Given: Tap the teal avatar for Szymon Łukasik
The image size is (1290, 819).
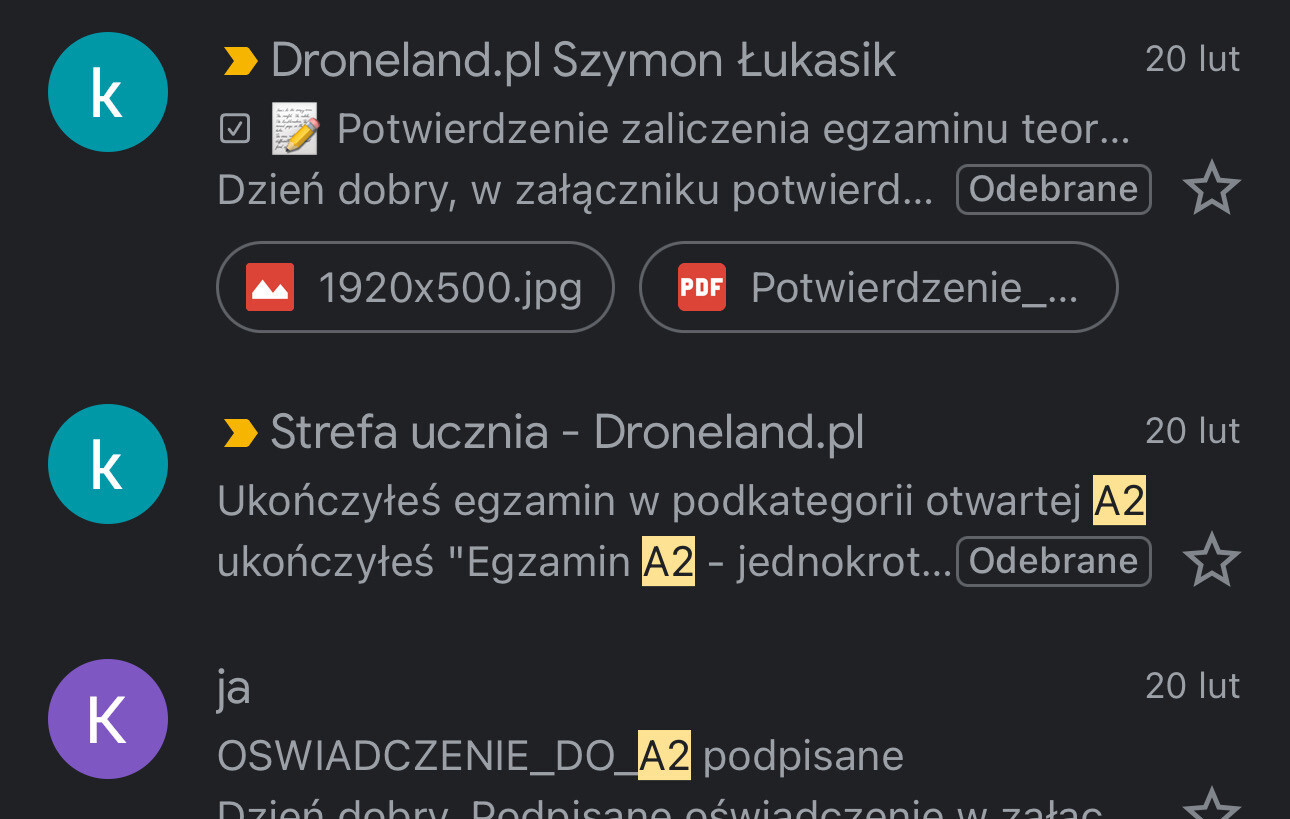Looking at the screenshot, I should (107, 92).
